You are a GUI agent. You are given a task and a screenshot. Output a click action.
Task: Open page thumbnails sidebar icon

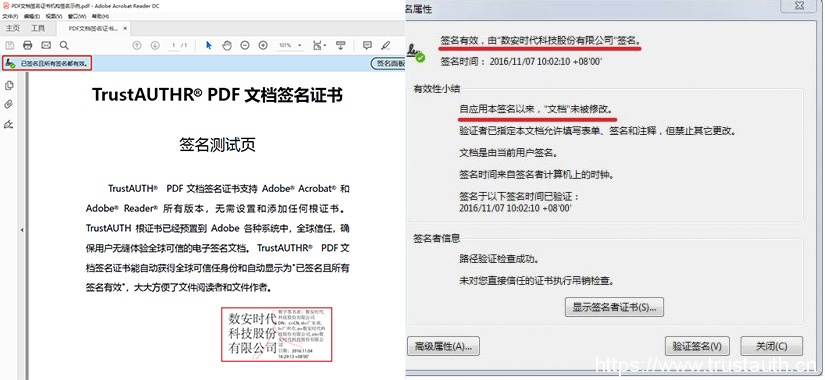(9, 85)
